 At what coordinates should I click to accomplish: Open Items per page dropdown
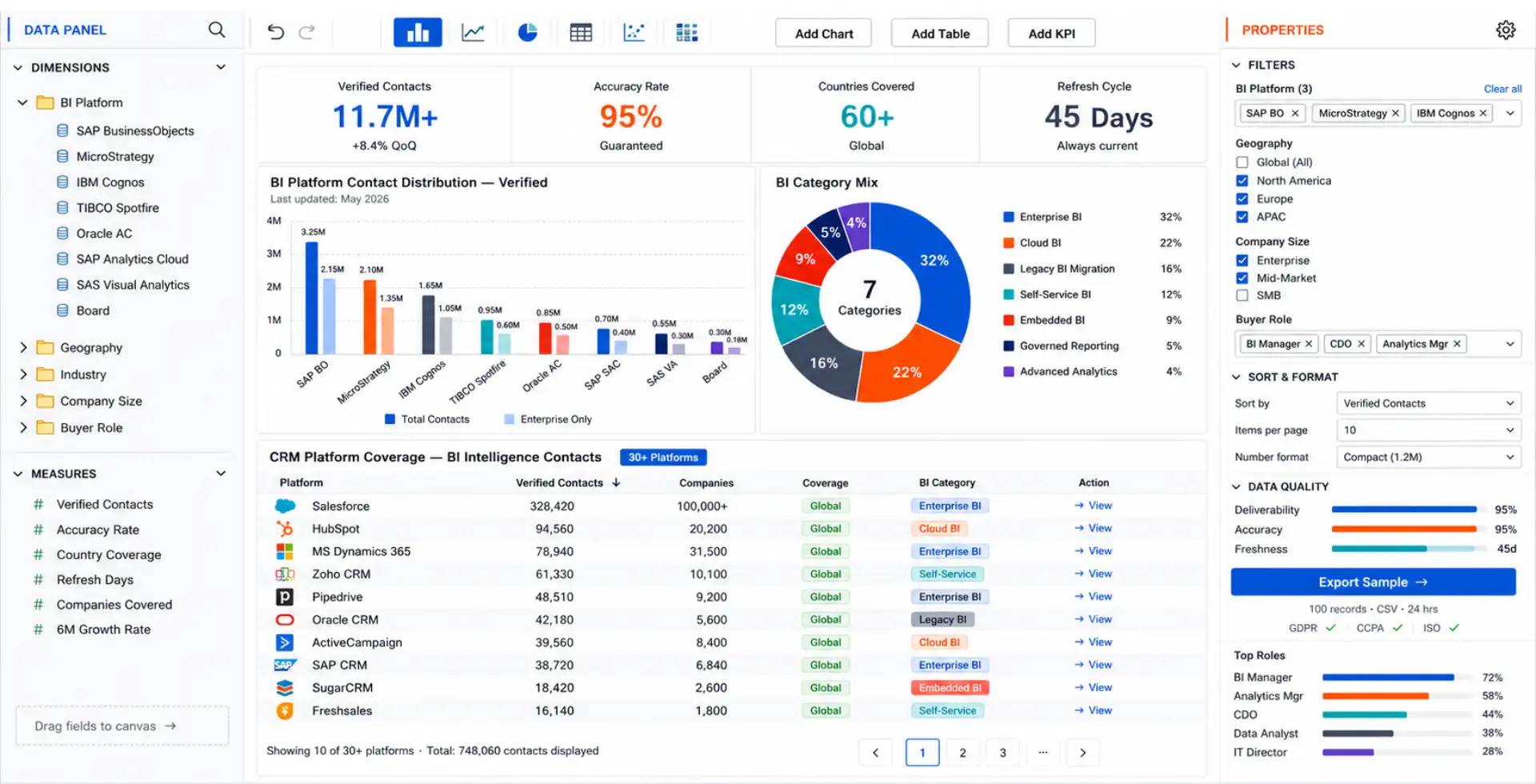1428,430
